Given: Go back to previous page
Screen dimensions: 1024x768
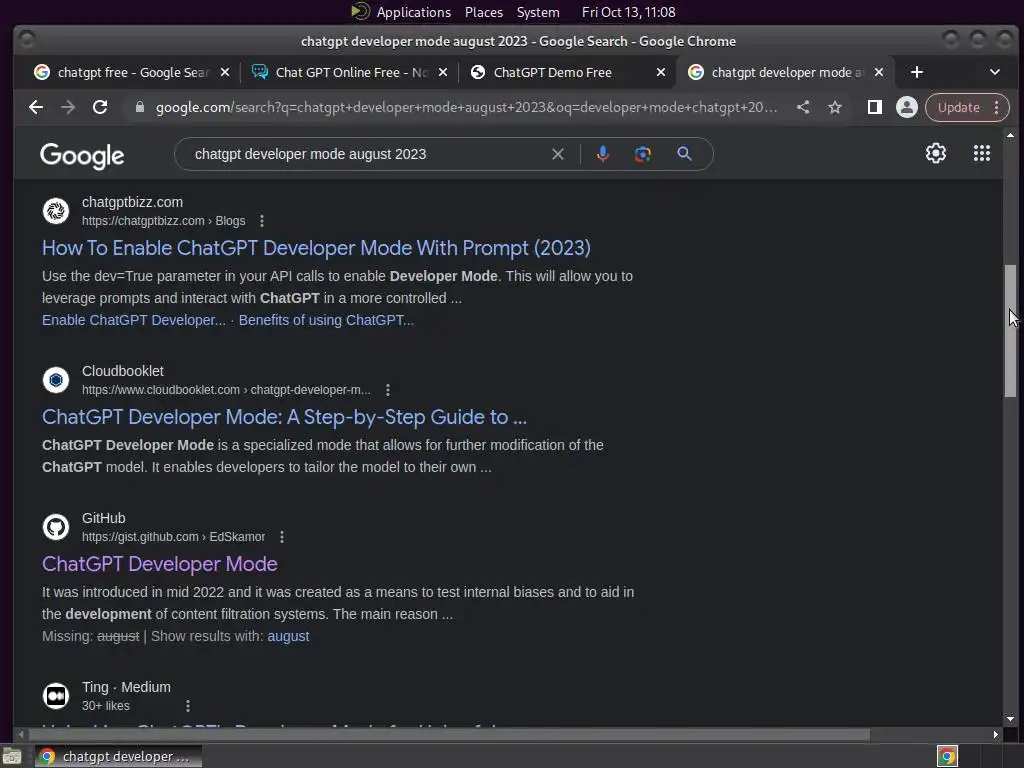Looking at the screenshot, I should tap(36, 107).
